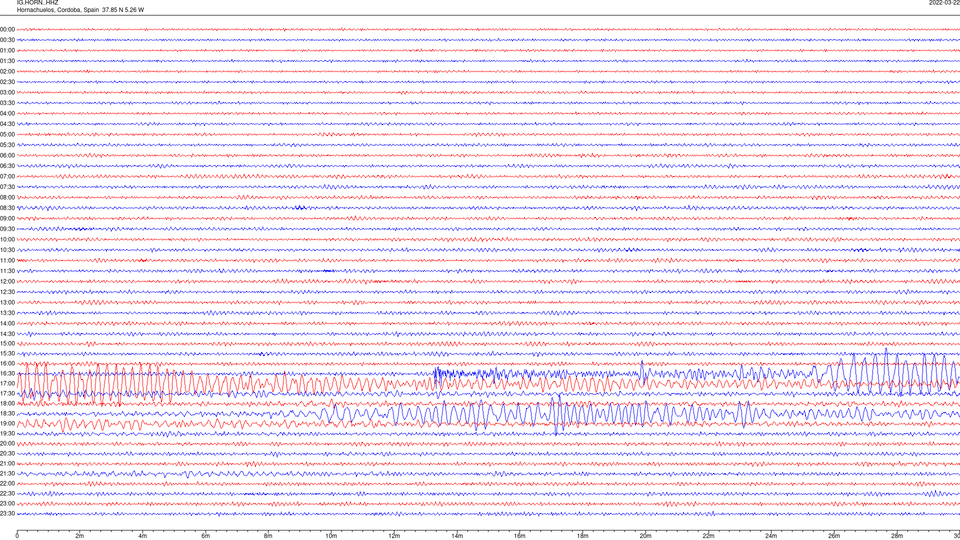960x540 pixels.
Task: Select the 08:30 trace time label
Action: pyautogui.click(x=7, y=208)
